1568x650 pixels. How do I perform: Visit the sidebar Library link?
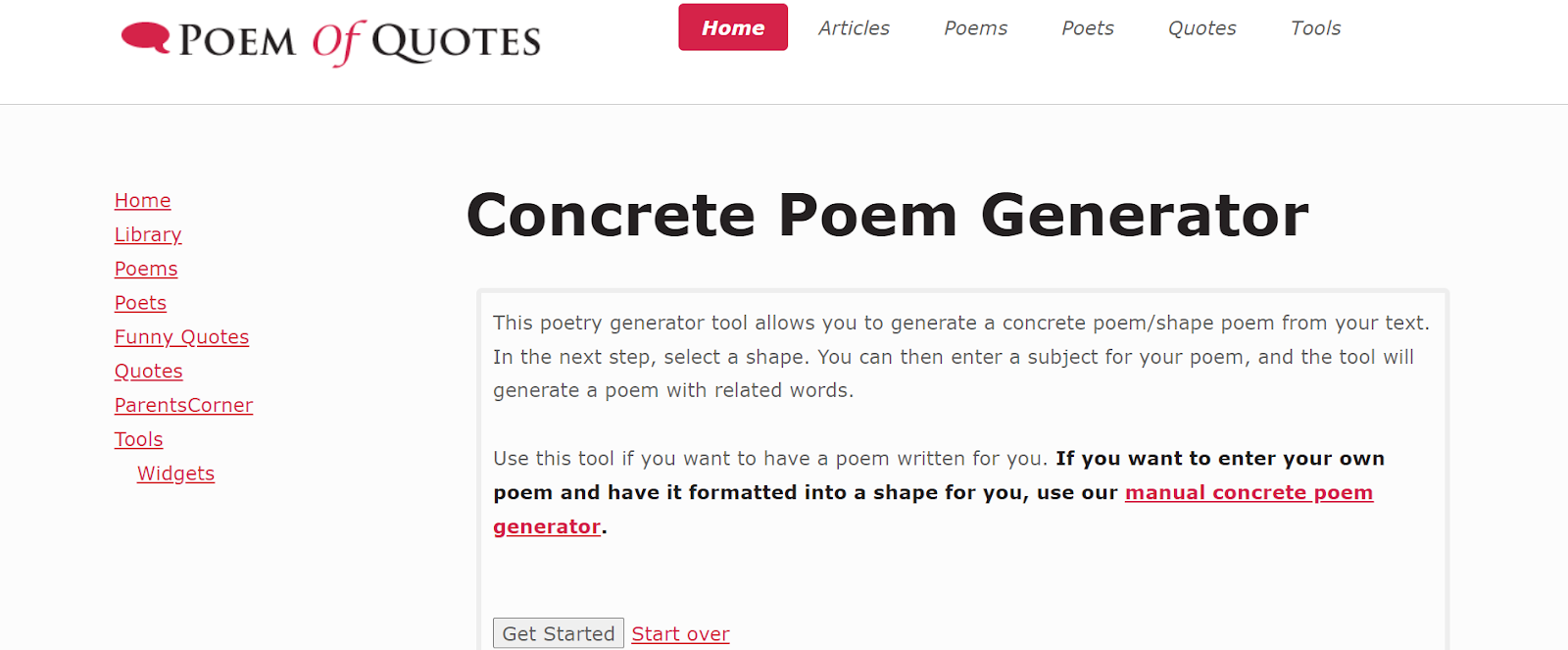[x=148, y=235]
